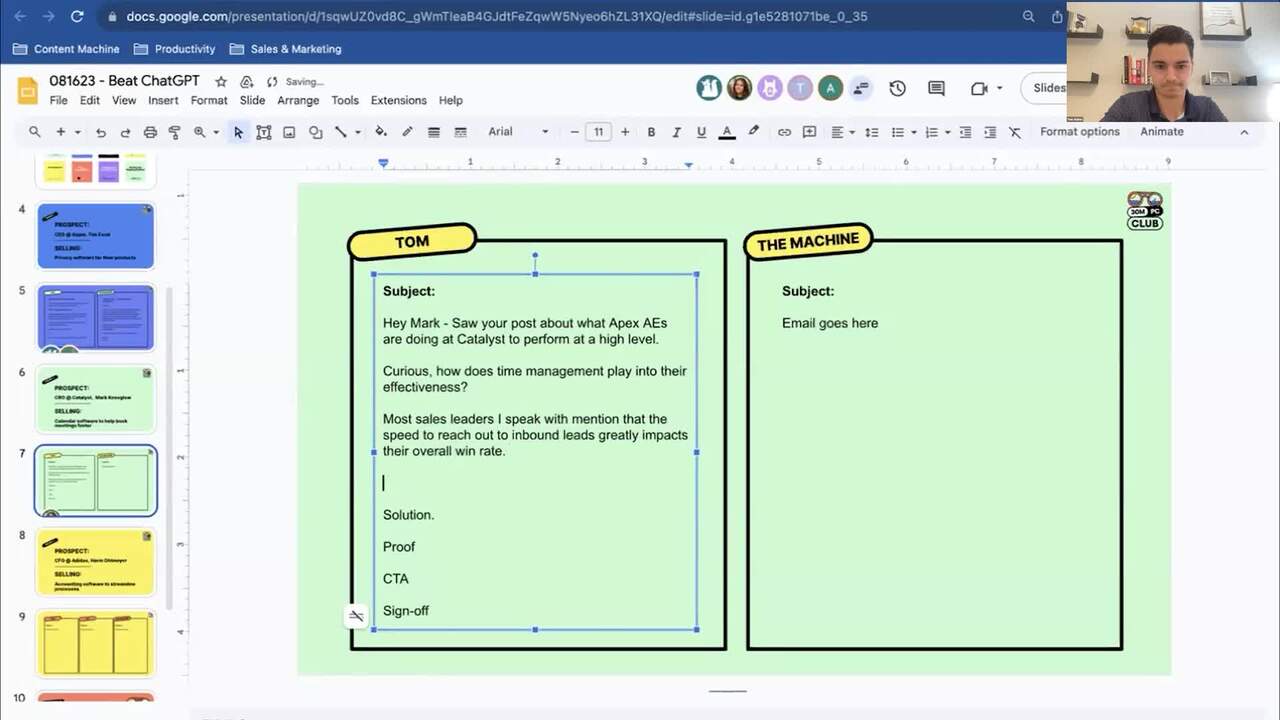This screenshot has width=1280, height=720.
Task: Open the Animate panel
Action: click(x=1162, y=132)
